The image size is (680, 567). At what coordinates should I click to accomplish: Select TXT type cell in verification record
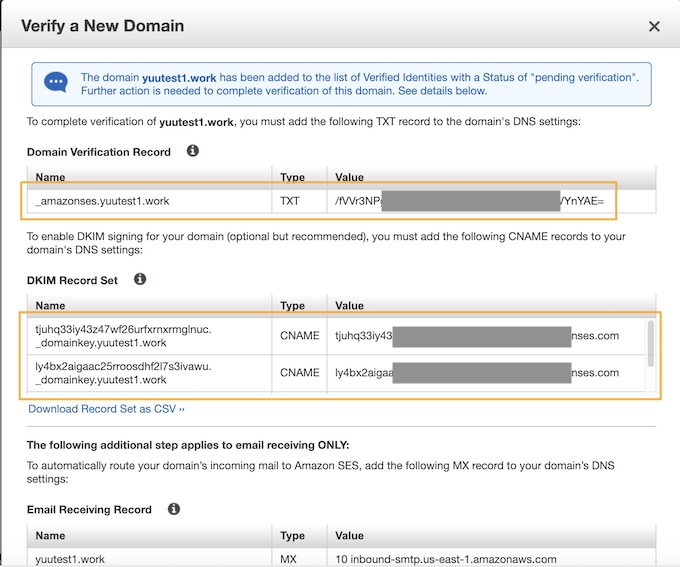coord(290,201)
